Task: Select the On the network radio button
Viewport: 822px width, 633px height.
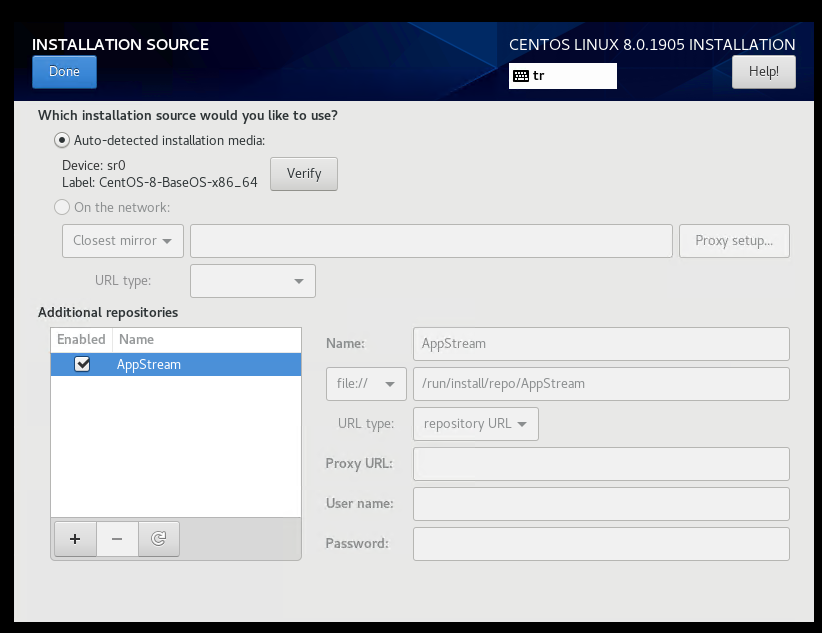Action: pyautogui.click(x=62, y=207)
